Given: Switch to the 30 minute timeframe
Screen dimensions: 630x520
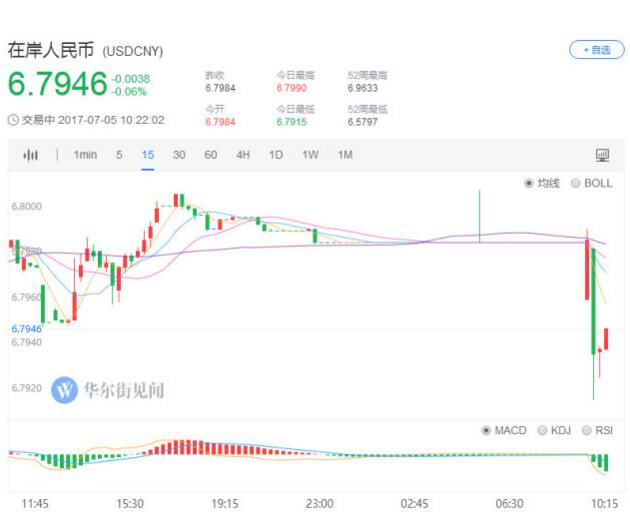Looking at the screenshot, I should 179,155.
